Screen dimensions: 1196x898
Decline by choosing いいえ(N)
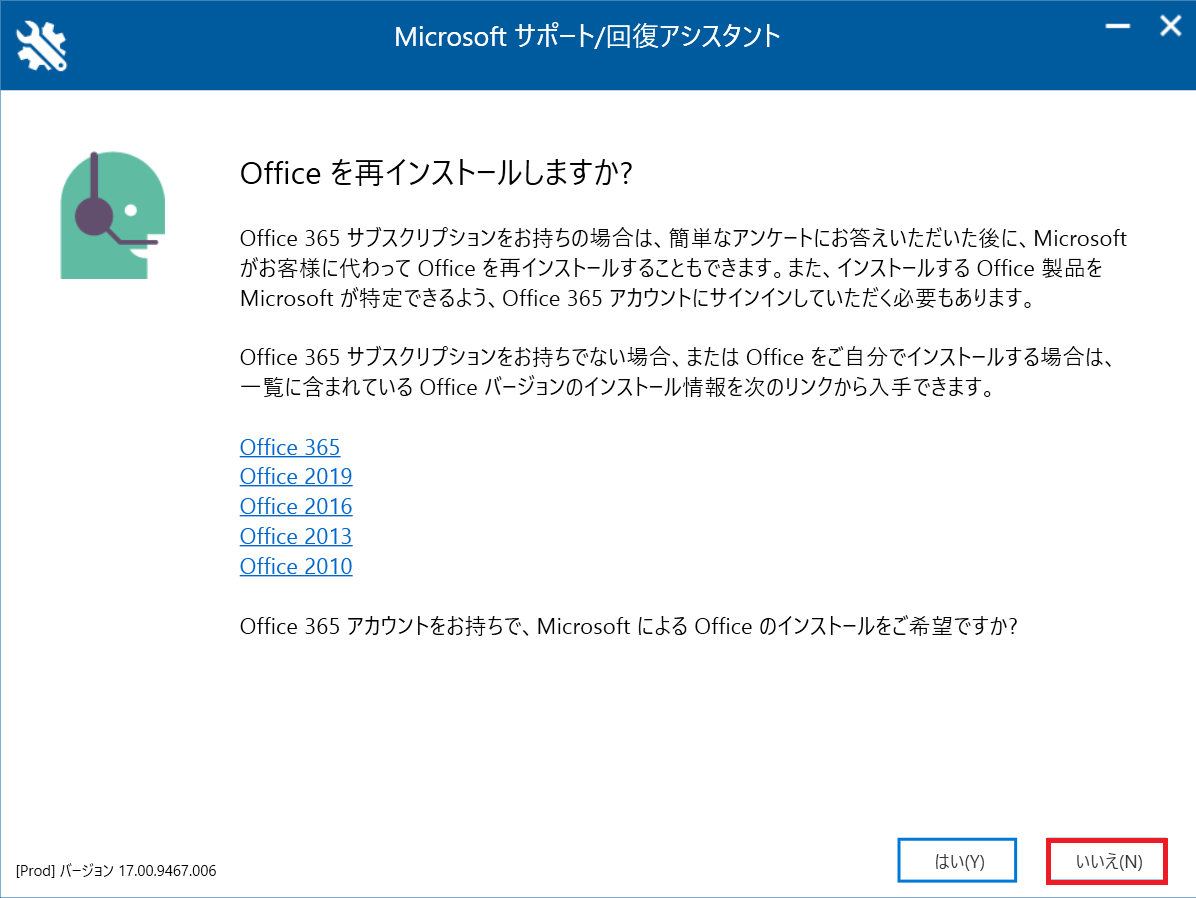click(x=1107, y=861)
